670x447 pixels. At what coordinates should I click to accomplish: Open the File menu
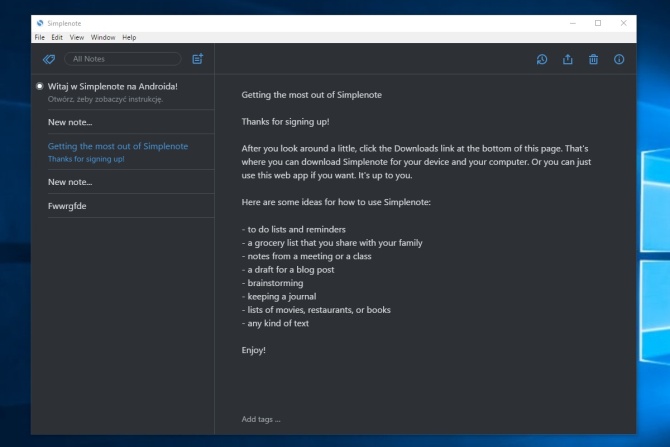point(40,37)
